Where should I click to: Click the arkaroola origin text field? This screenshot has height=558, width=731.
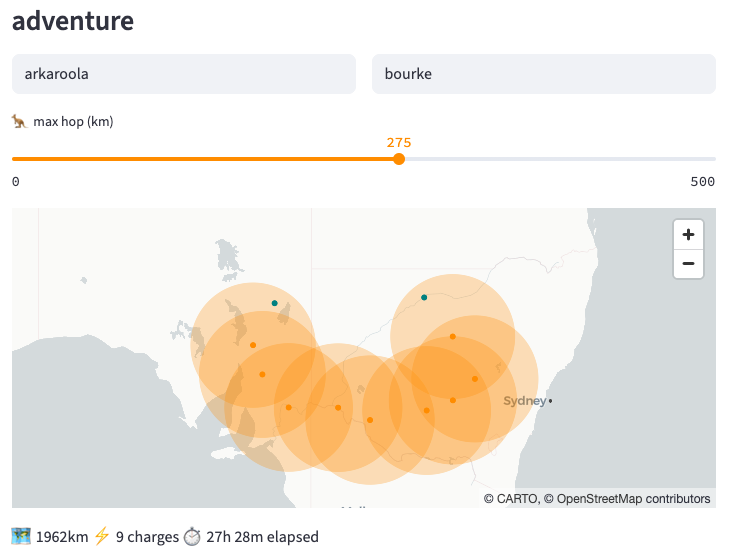tap(184, 74)
